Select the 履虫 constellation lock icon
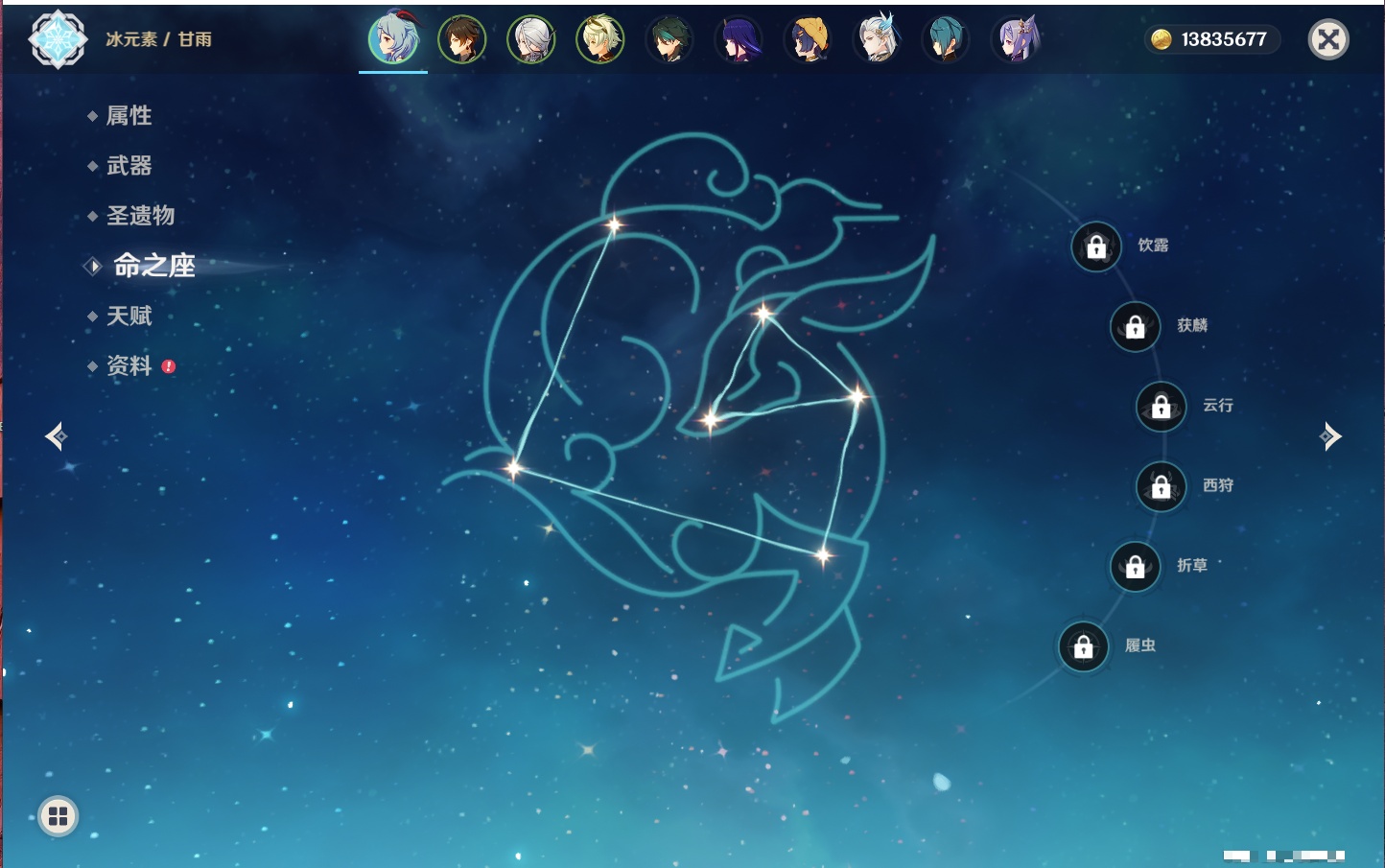1385x868 pixels. pos(1083,647)
